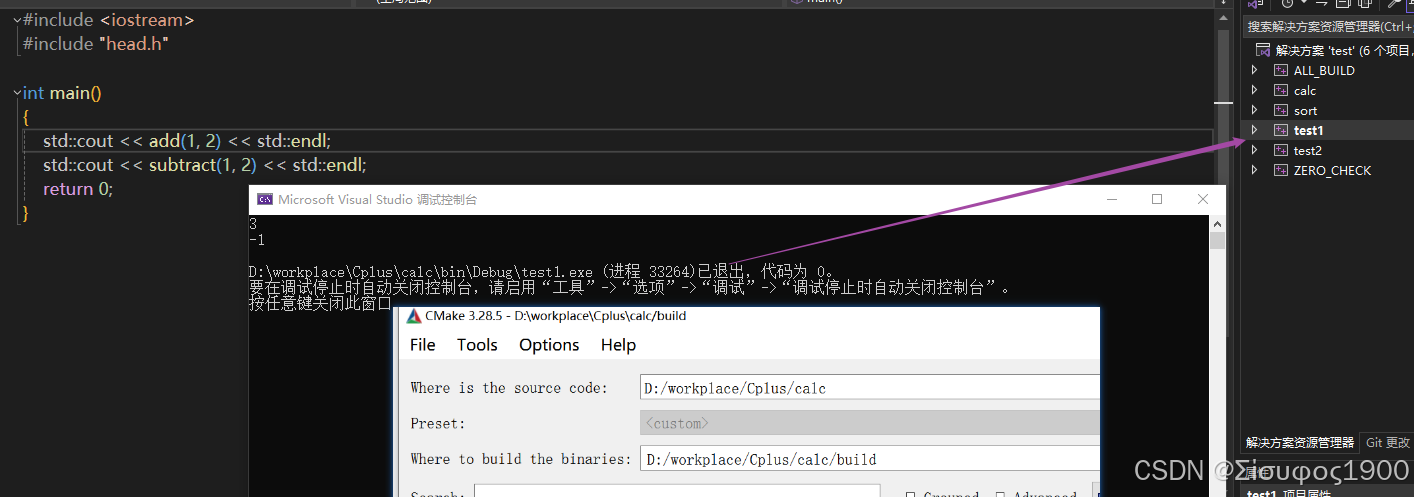Expand the ZERO_CHECK project node
Screen dimensions: 1414x497
pos(1254,170)
